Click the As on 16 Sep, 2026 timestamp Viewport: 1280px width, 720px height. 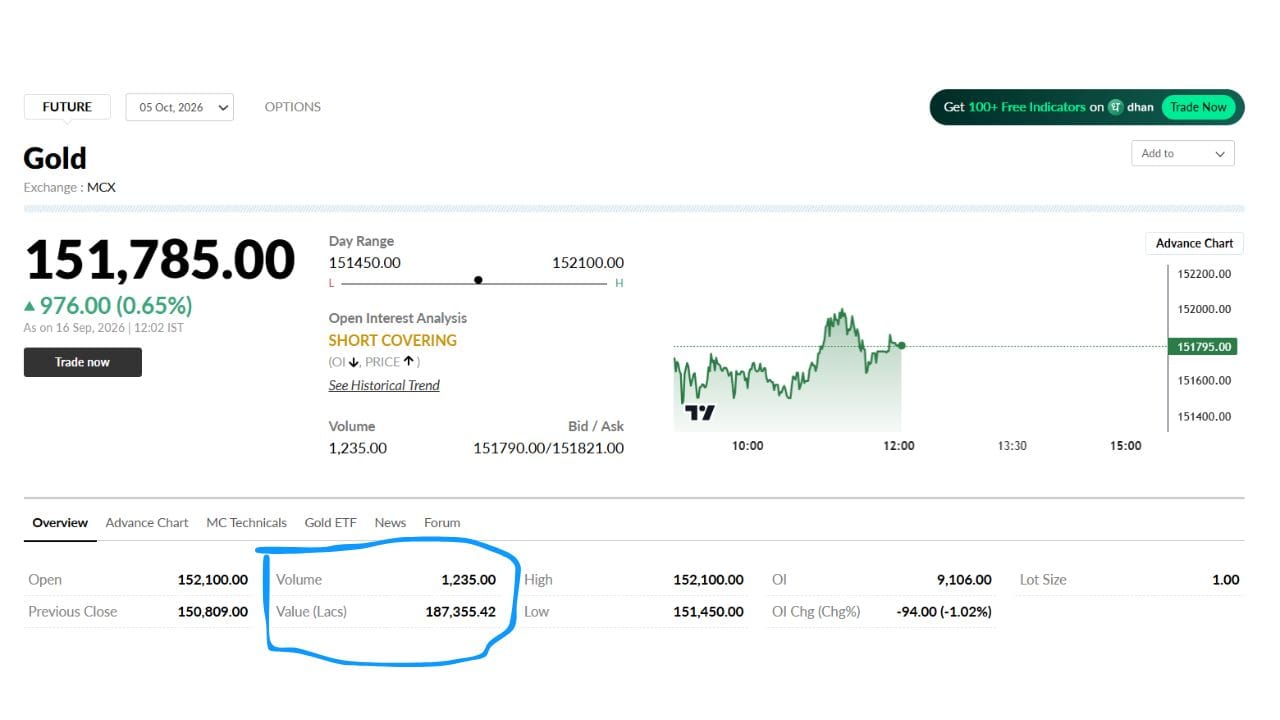pyautogui.click(x=103, y=328)
